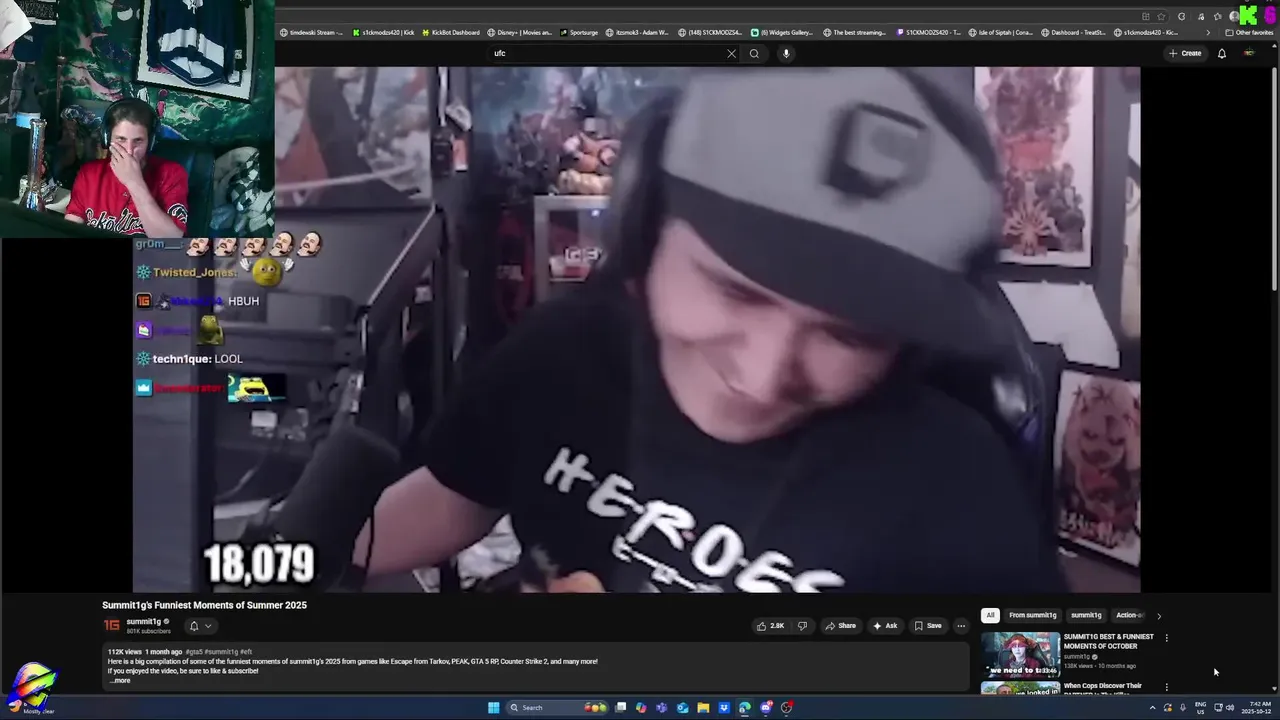Open the 'Isle of Siptah' bookmark
The image size is (1280, 720).
[1001, 32]
